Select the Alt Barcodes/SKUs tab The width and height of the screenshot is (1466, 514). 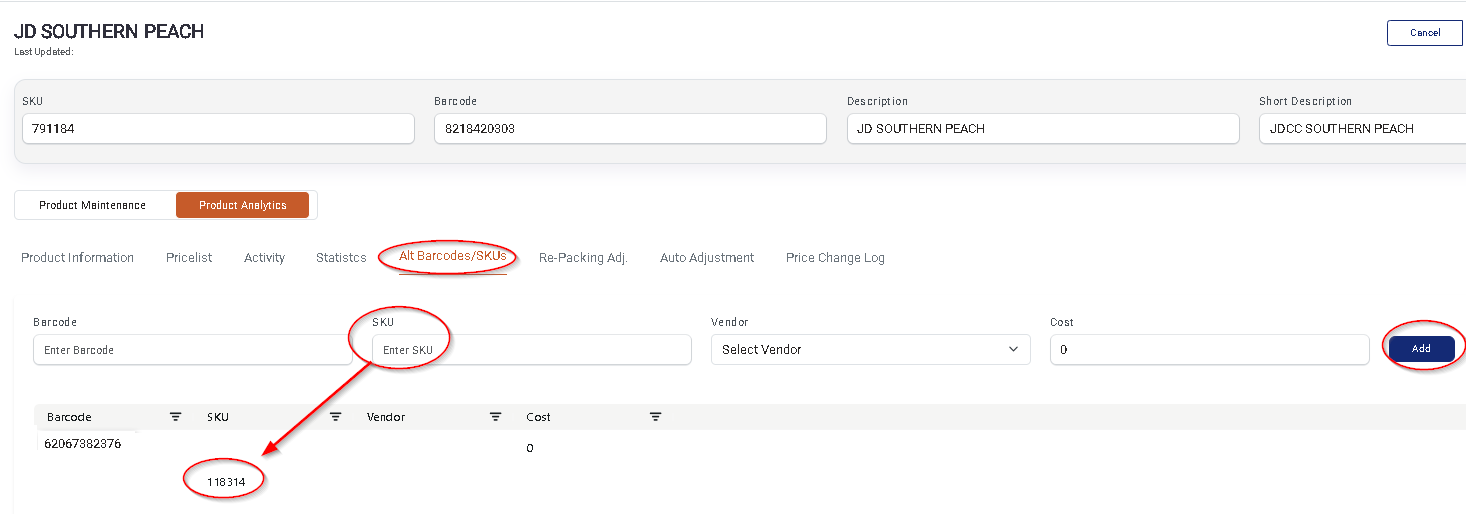click(453, 256)
